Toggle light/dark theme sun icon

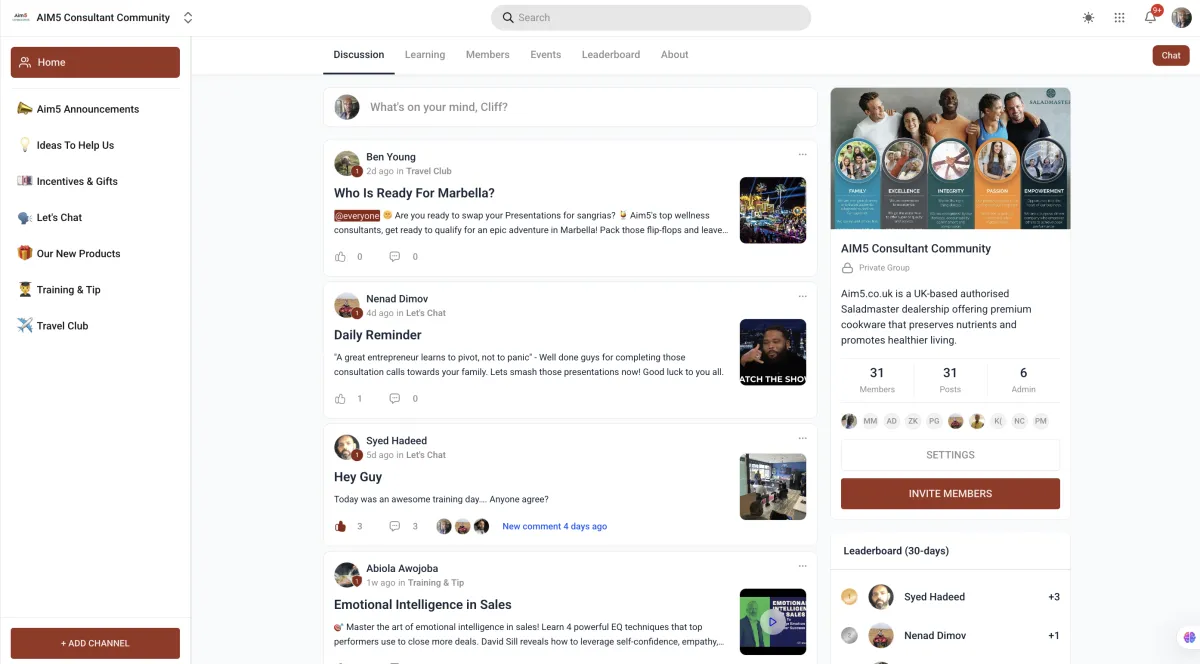pos(1088,18)
